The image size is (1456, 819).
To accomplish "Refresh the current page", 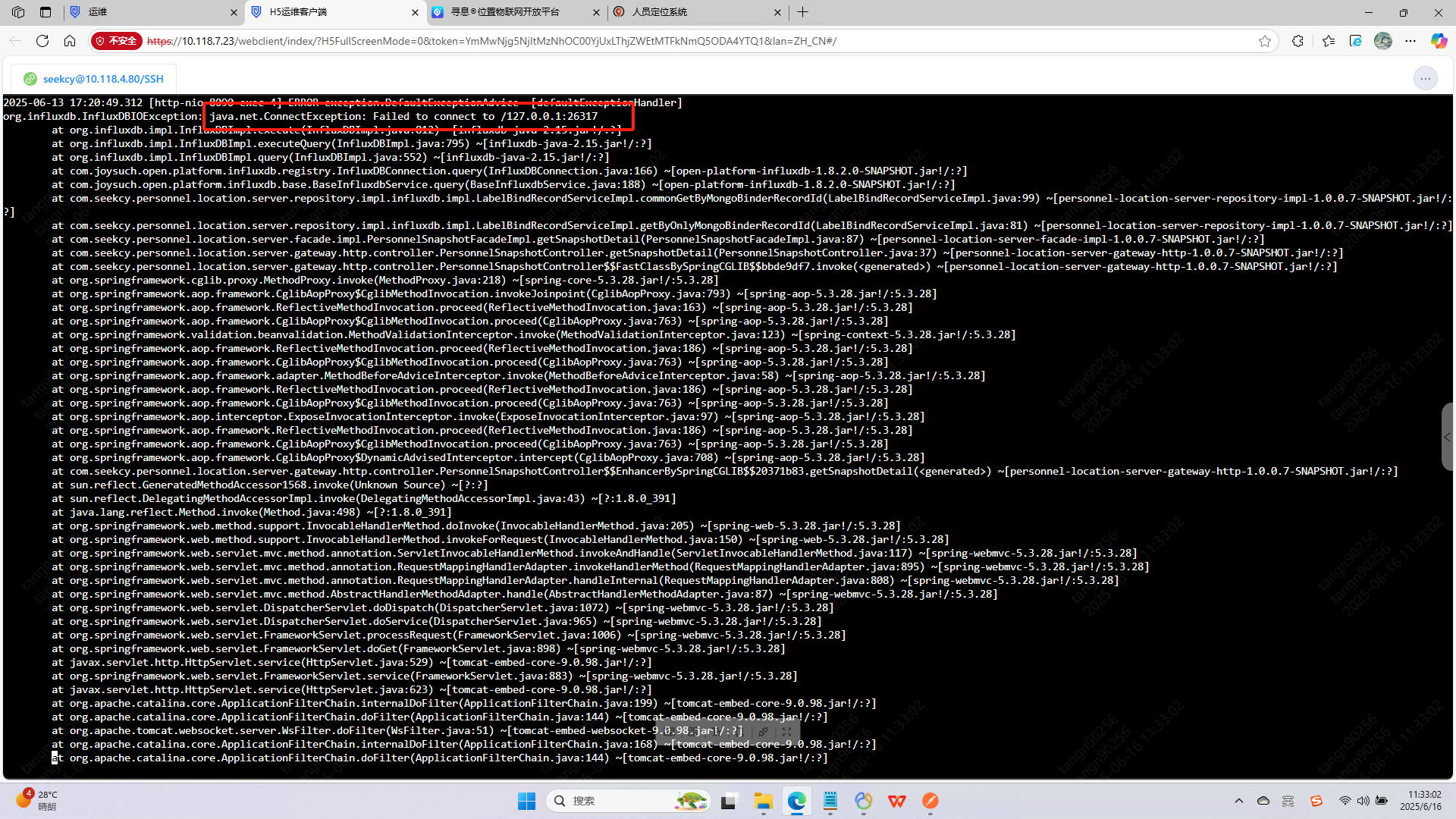I will 42,41.
